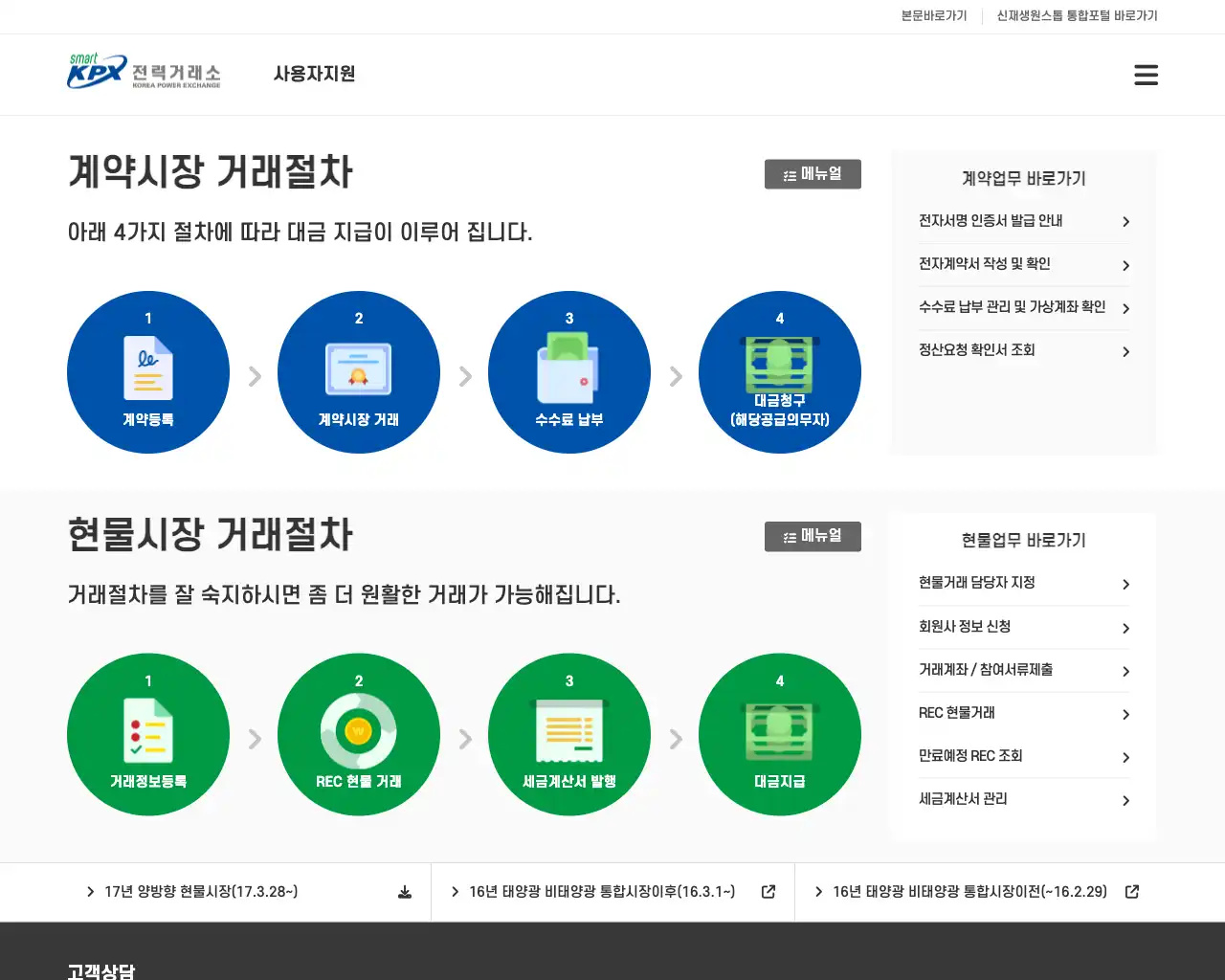The image size is (1225, 980).
Task: Click chevron beside 정산요청 확인서 조회
Action: [x=1125, y=352]
